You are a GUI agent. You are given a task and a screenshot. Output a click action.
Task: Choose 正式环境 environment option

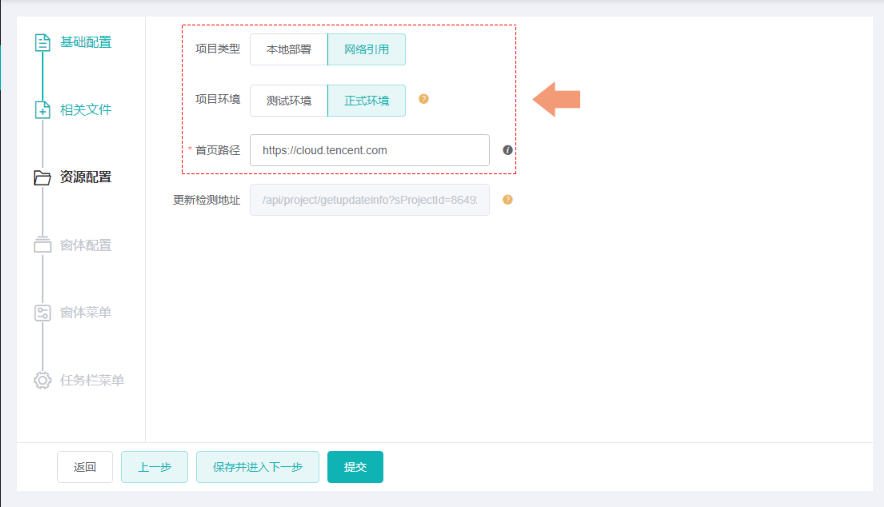[366, 100]
